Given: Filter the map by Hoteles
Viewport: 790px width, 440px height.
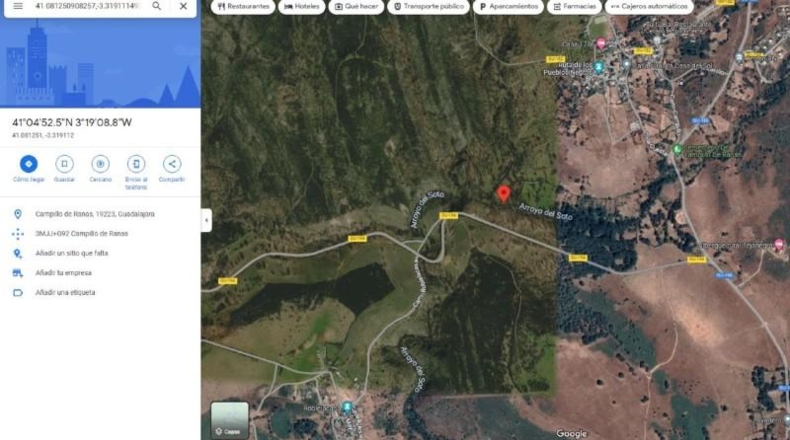Looking at the screenshot, I should tap(302, 7).
